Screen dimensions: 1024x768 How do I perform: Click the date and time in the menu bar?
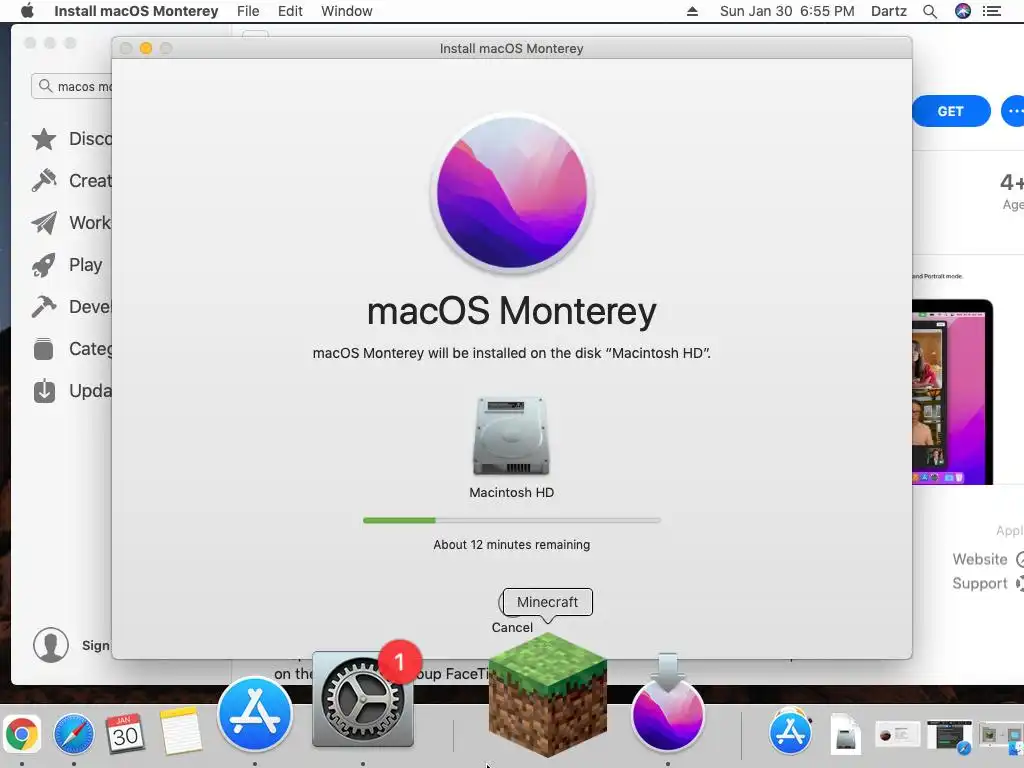(787, 11)
